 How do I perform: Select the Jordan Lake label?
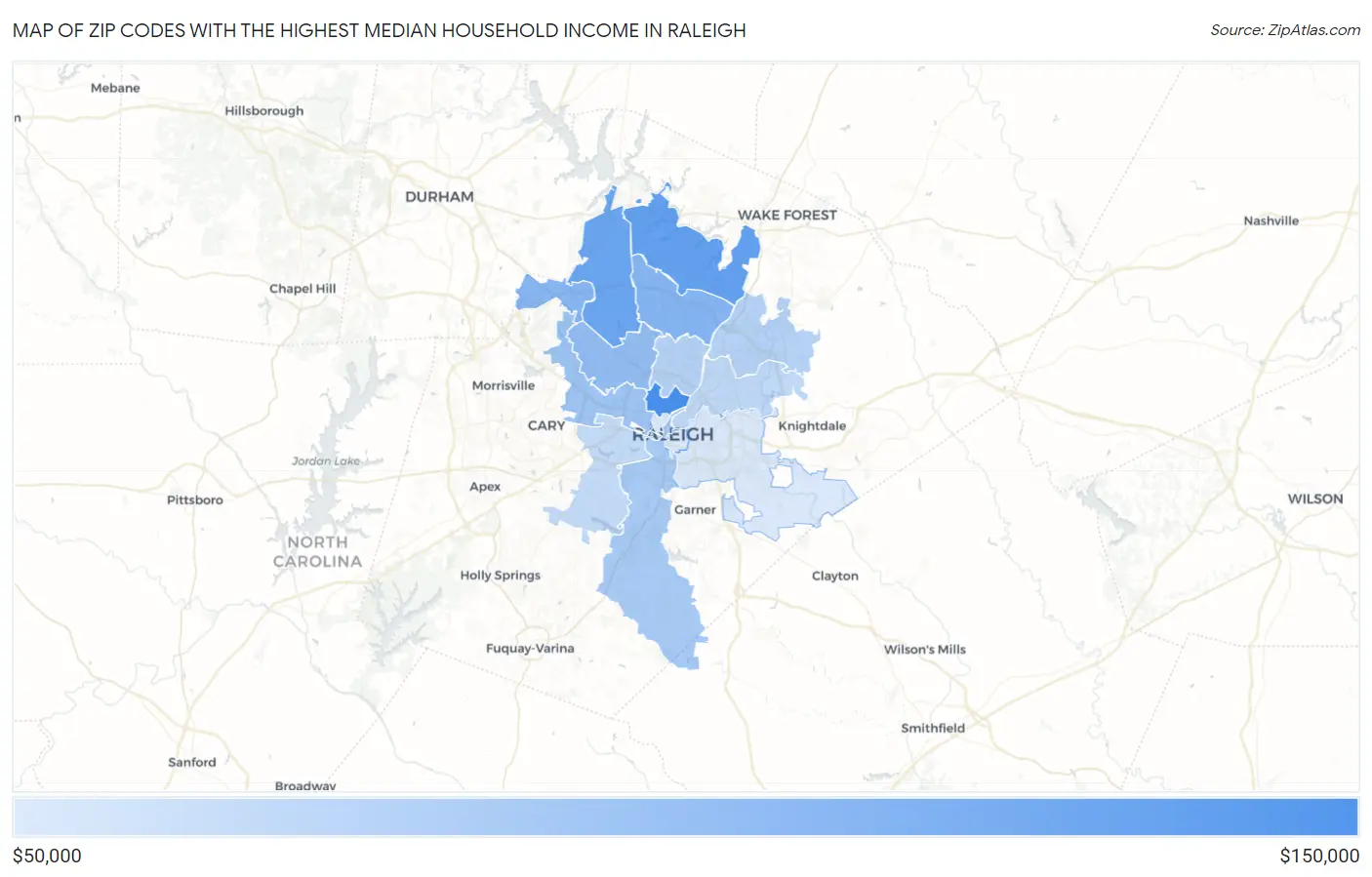point(326,461)
